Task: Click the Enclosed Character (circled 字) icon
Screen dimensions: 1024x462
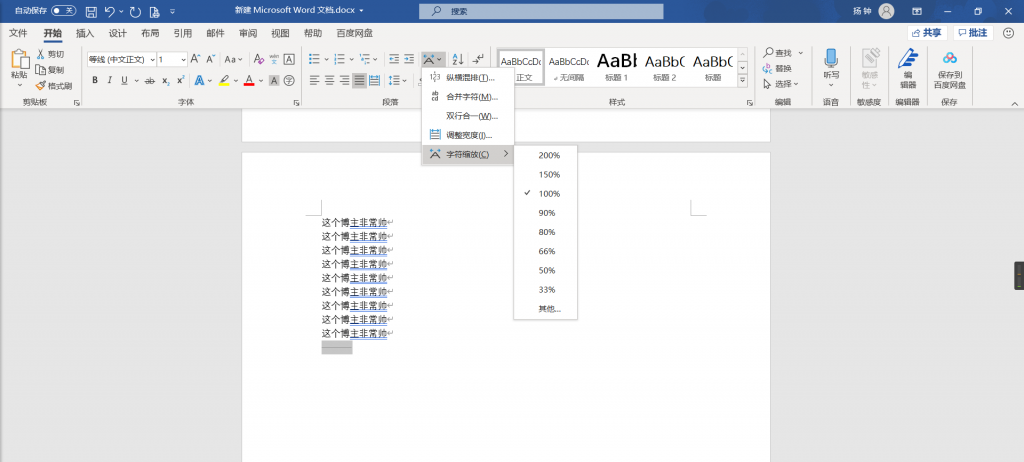Action: pos(289,80)
